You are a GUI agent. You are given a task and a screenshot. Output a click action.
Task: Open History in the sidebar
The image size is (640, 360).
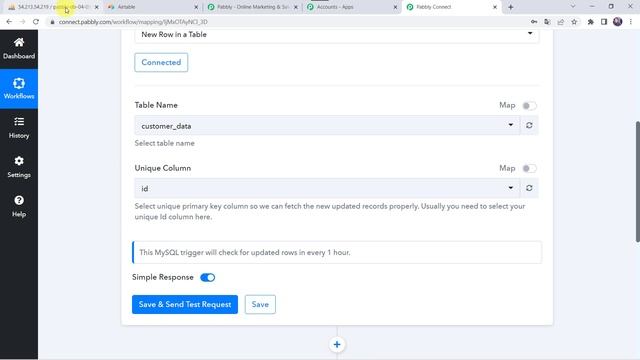tap(19, 128)
